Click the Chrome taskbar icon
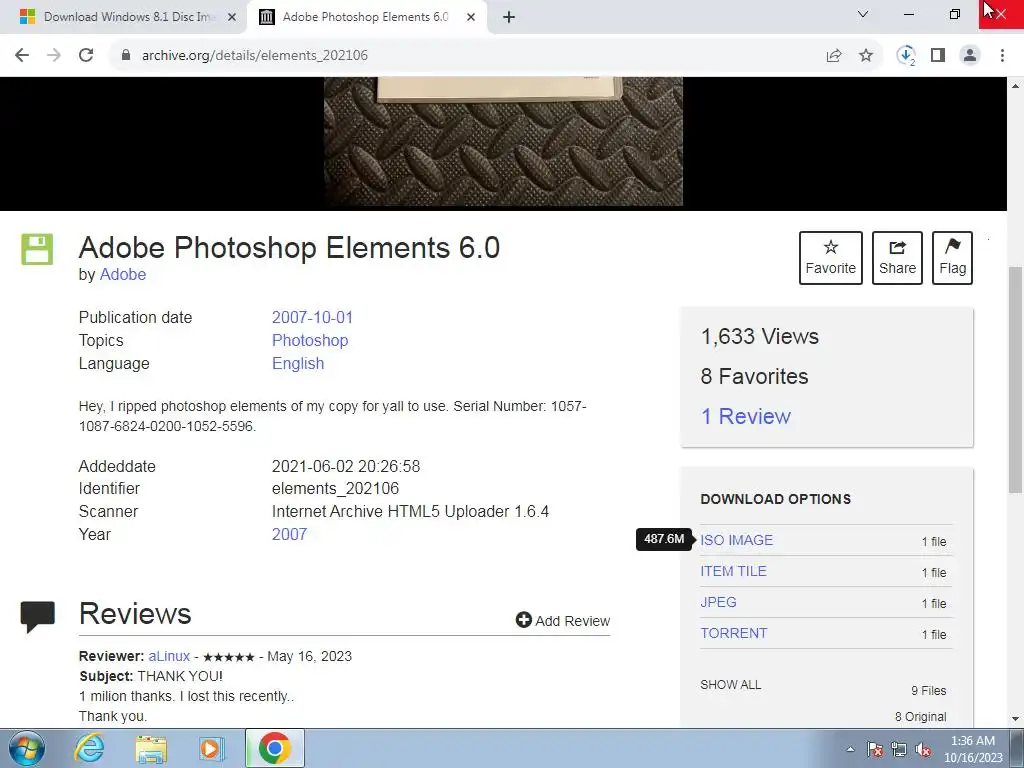Viewport: 1024px width, 768px height. click(x=274, y=748)
